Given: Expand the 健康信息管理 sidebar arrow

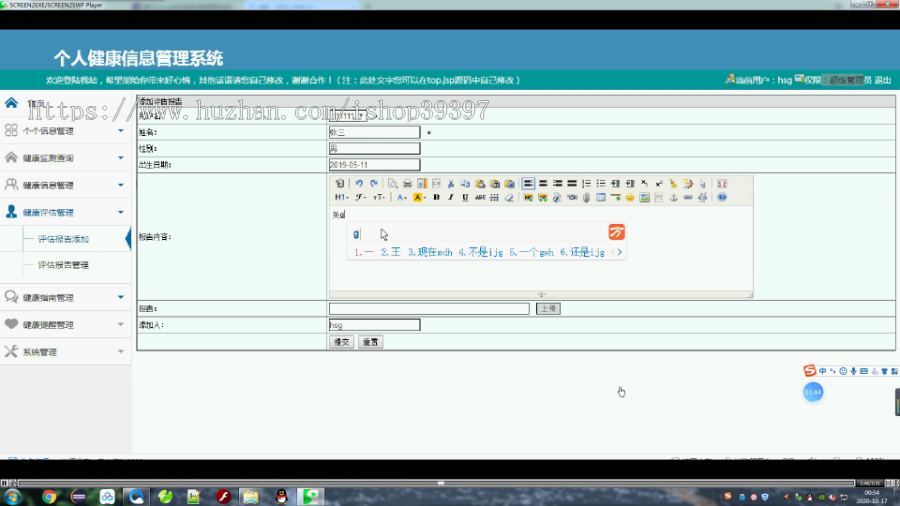Looking at the screenshot, I should click(x=121, y=185).
